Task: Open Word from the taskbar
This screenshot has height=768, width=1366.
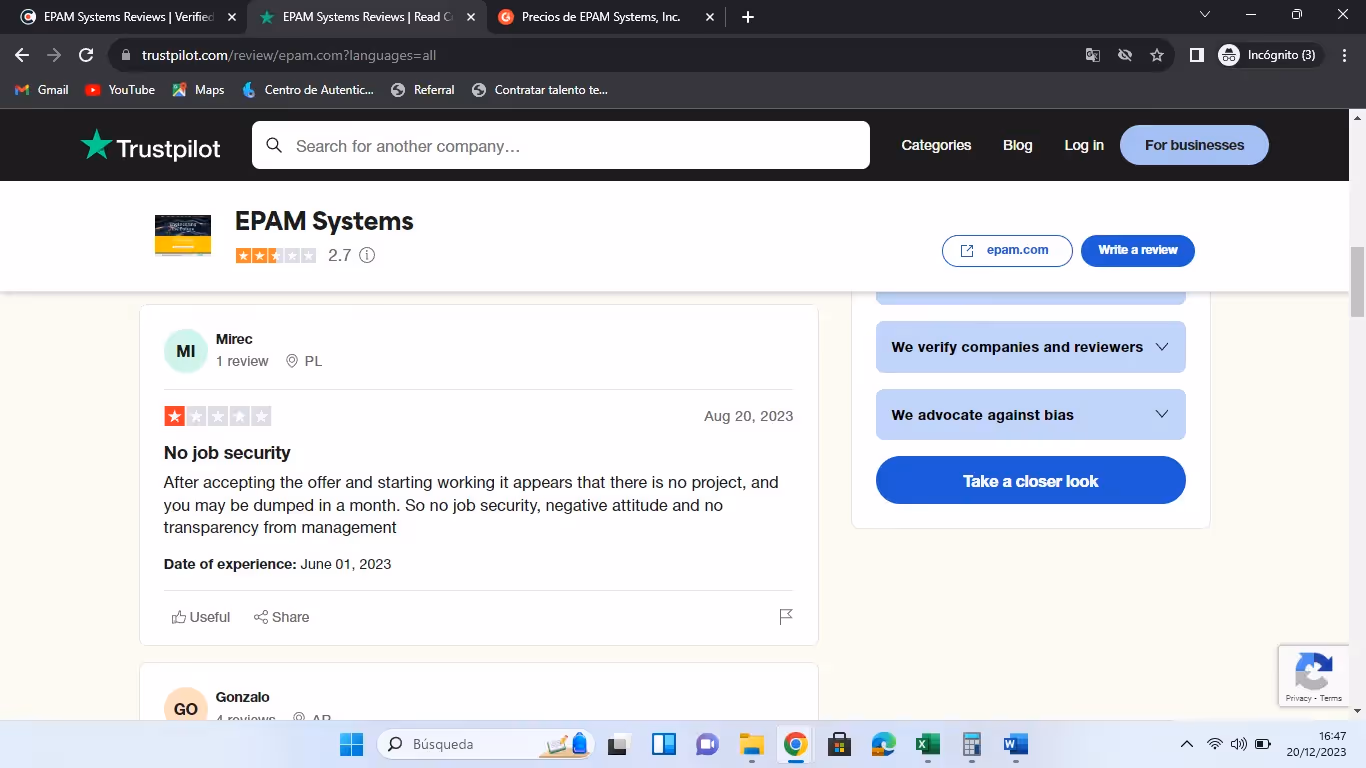Action: click(1015, 744)
